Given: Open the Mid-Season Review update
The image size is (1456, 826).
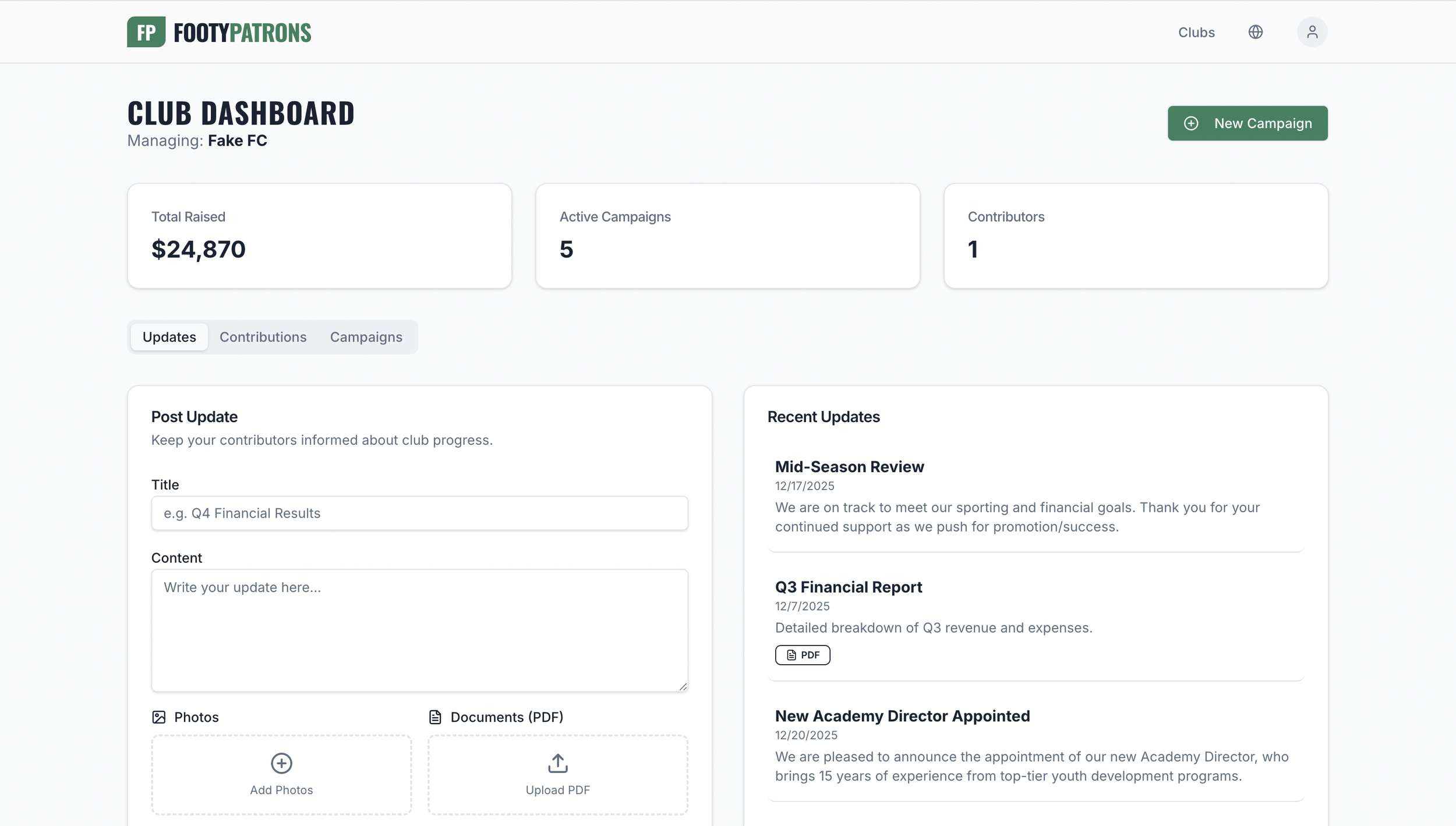Looking at the screenshot, I should [849, 466].
